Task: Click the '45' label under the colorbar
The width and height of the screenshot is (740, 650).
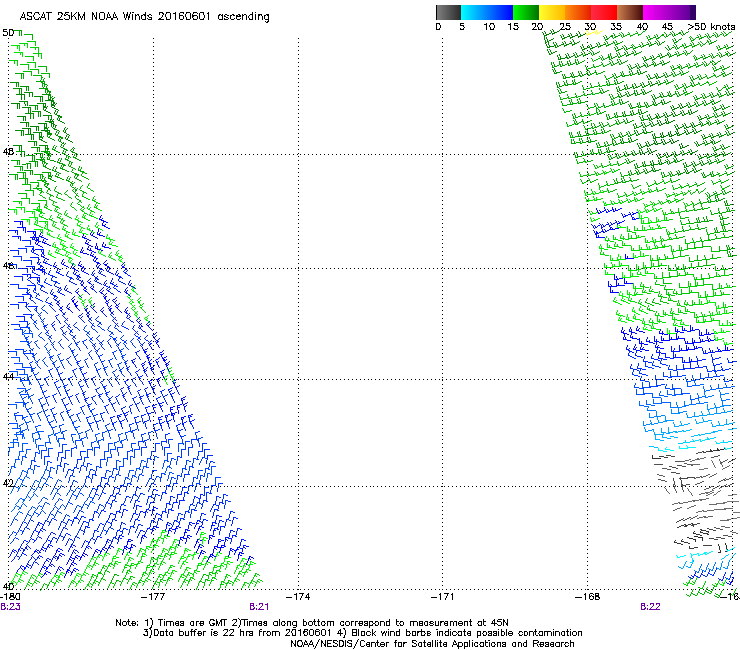Action: [x=667, y=27]
